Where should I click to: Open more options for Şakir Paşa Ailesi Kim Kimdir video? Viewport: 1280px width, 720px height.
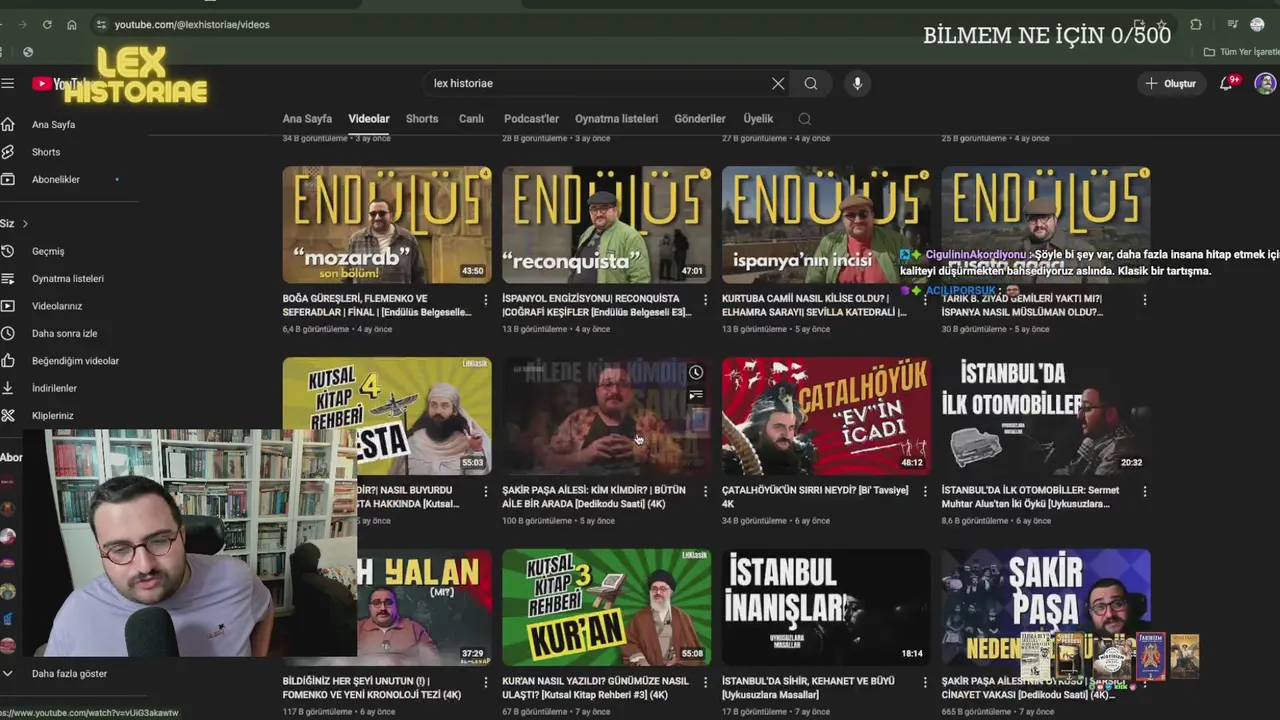(705, 491)
